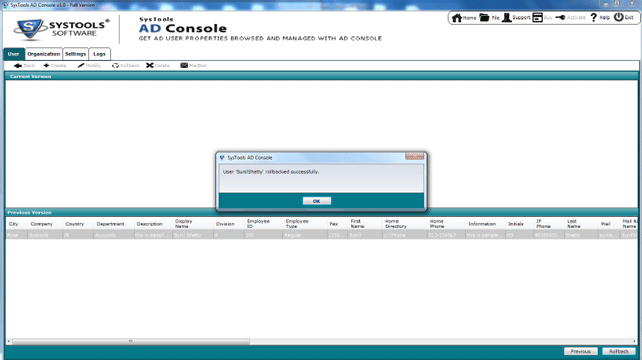Select the 'Sunil Shetty' display name cell
Screen dimensions: 642x360
[x=192, y=235]
